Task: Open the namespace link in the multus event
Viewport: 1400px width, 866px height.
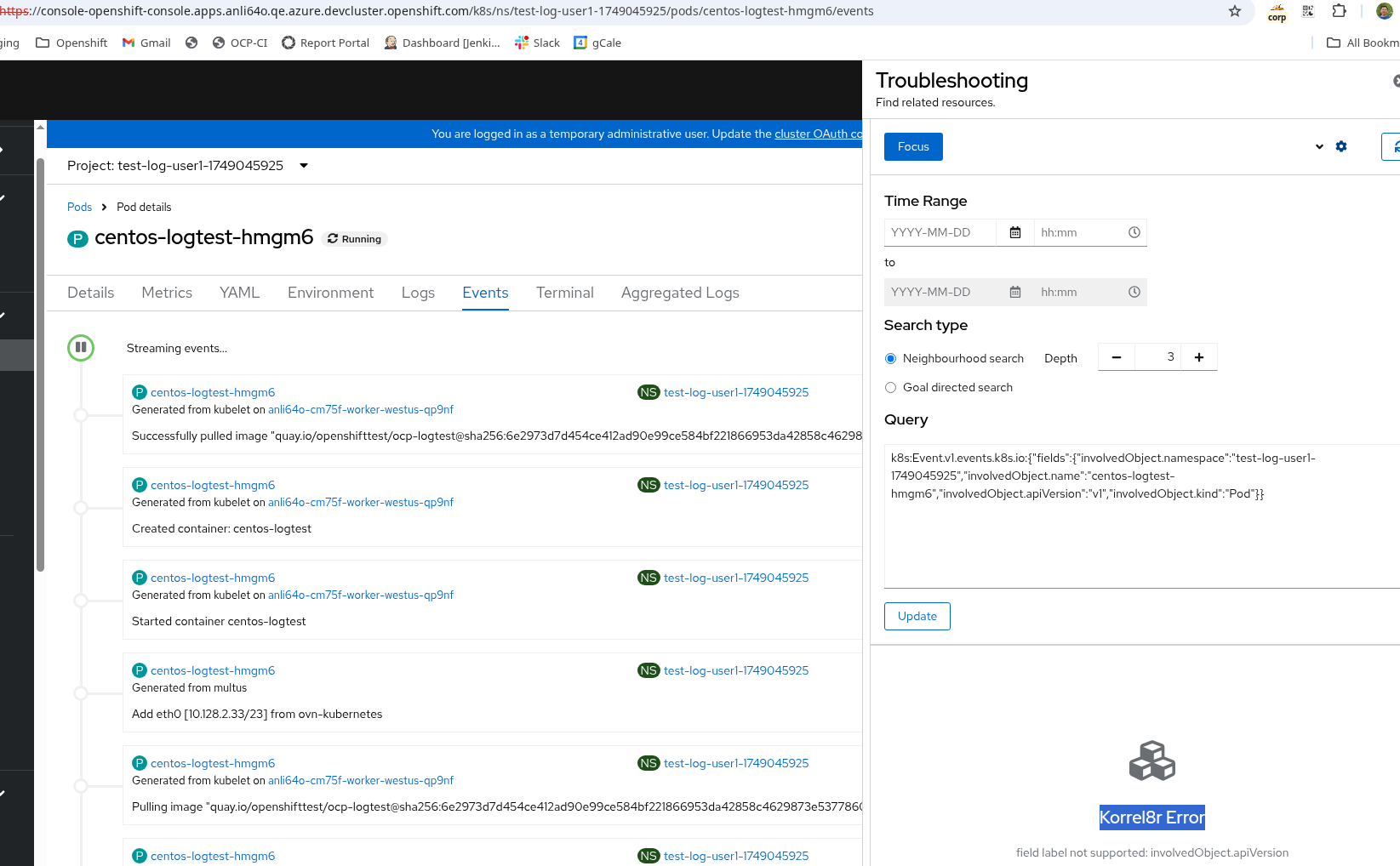Action: pyautogui.click(x=736, y=670)
